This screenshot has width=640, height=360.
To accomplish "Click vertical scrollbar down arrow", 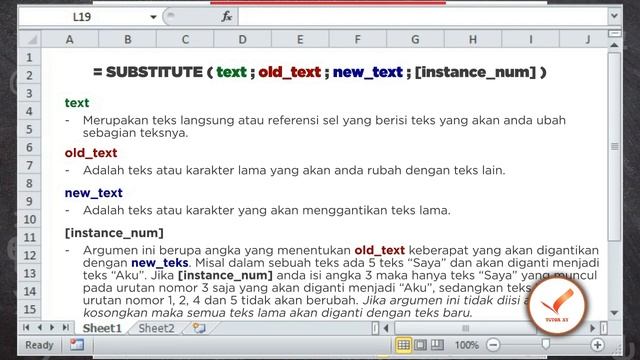I will click(x=614, y=313).
